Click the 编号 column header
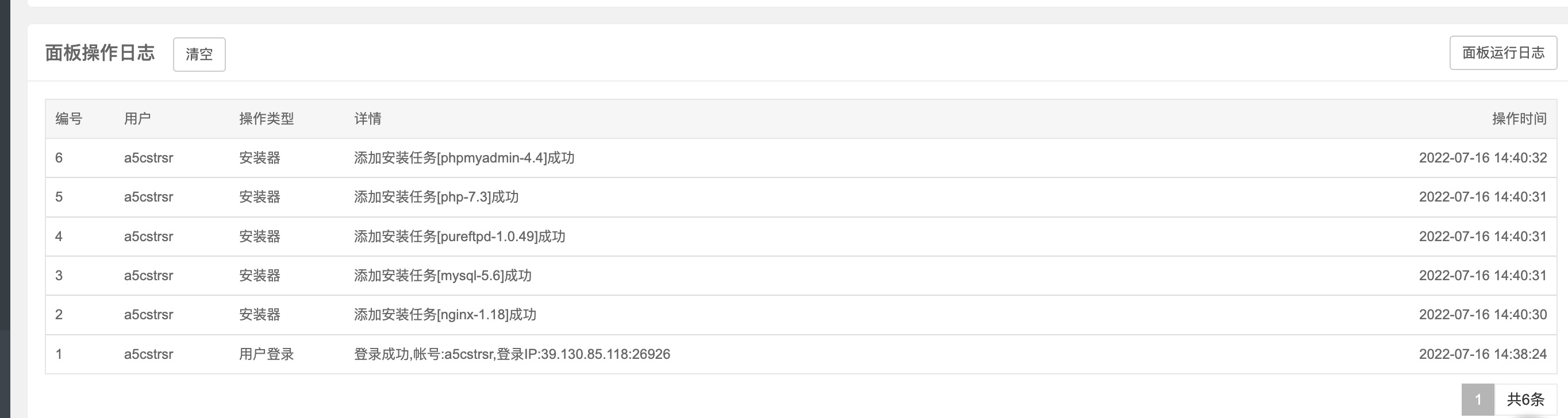The image size is (1568, 418). [68, 119]
